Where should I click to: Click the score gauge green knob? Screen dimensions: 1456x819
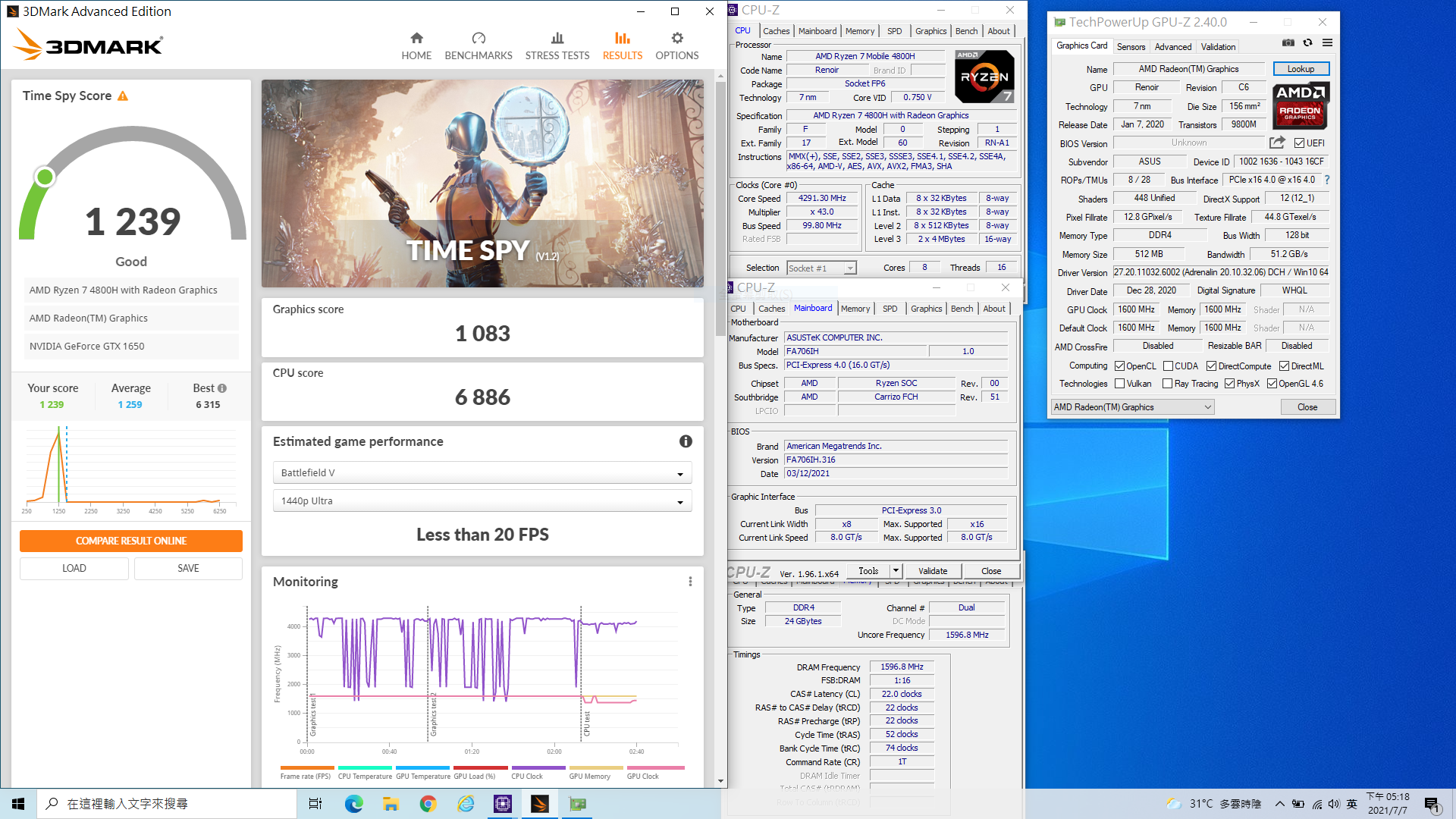(x=45, y=177)
